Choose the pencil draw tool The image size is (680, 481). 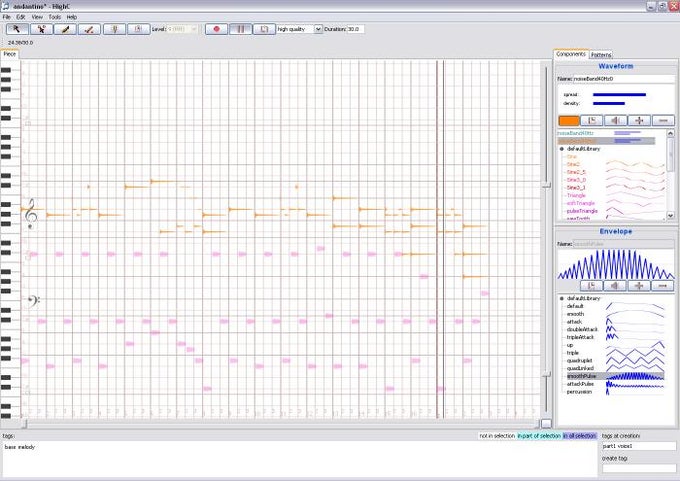tap(65, 29)
